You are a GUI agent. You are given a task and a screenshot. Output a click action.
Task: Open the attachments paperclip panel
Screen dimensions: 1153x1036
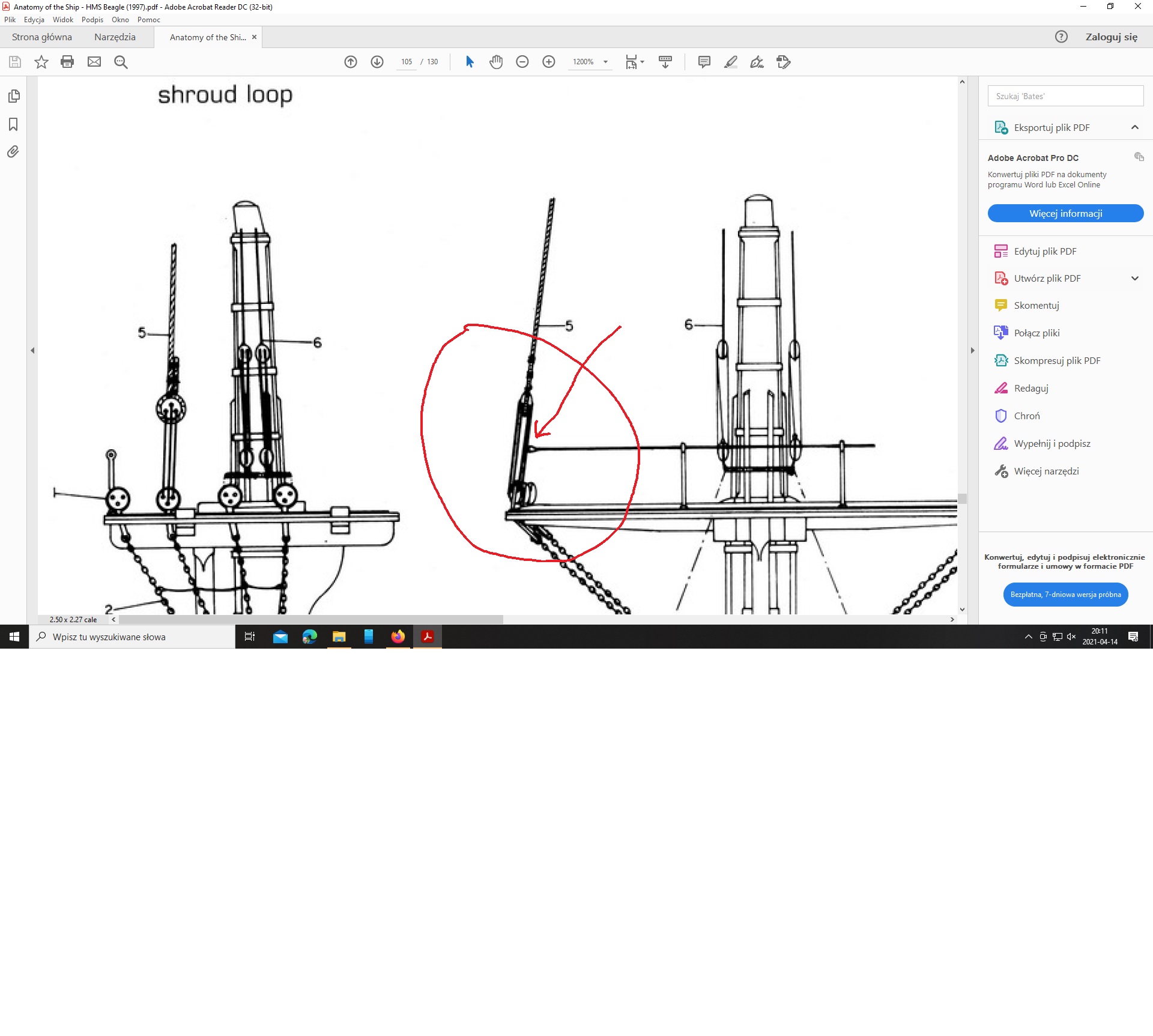pos(13,152)
